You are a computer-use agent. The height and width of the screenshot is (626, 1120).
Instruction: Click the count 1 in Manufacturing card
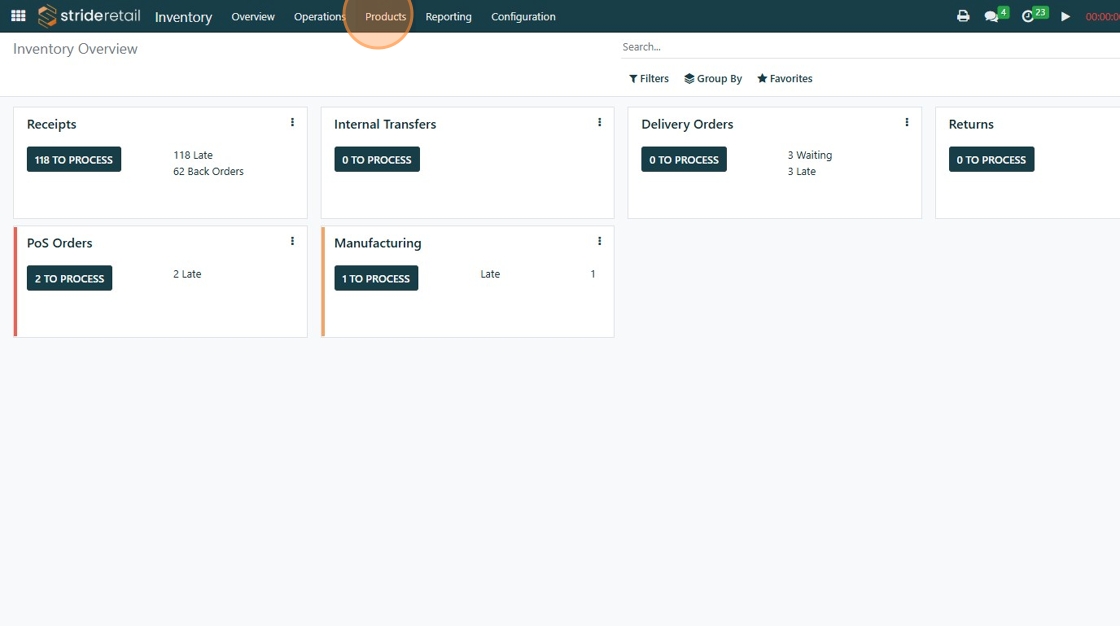tap(593, 274)
